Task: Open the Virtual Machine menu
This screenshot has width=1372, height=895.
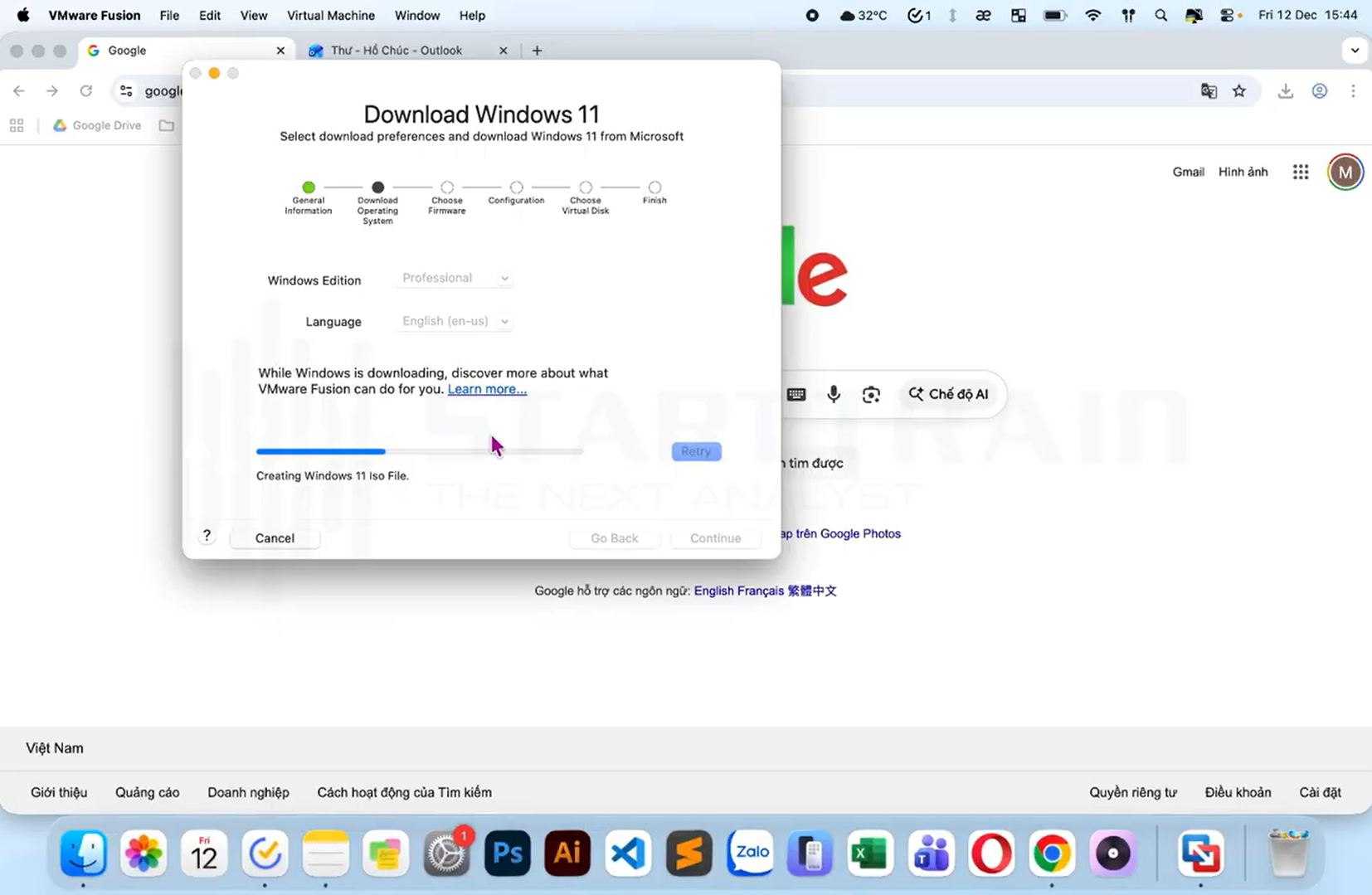Action: [x=330, y=16]
